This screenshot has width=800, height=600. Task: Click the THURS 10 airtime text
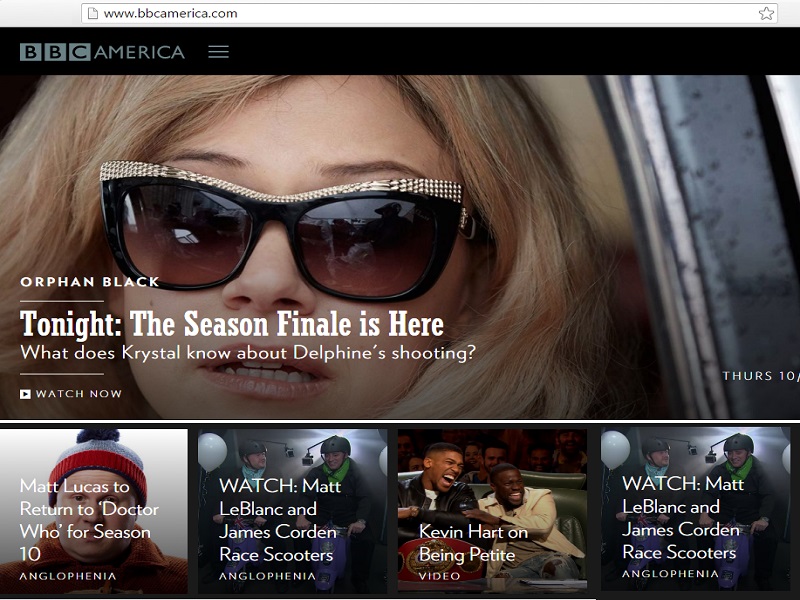pyautogui.click(x=761, y=376)
